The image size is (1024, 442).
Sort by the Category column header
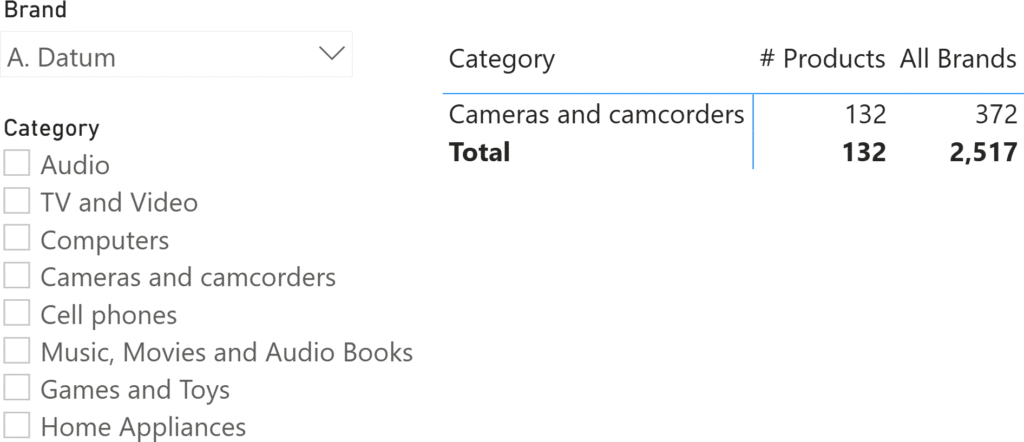click(501, 59)
